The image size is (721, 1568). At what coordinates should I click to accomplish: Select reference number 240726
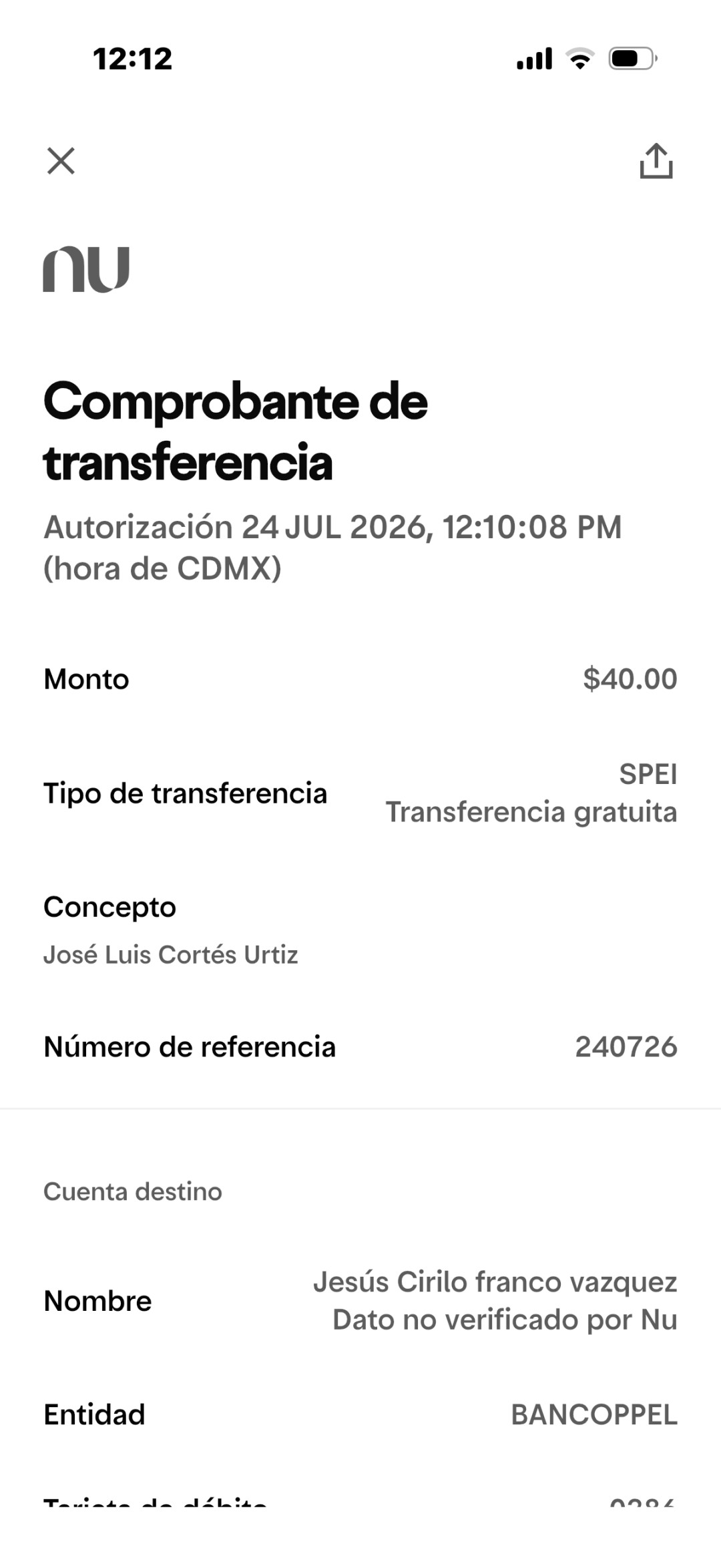[626, 1046]
